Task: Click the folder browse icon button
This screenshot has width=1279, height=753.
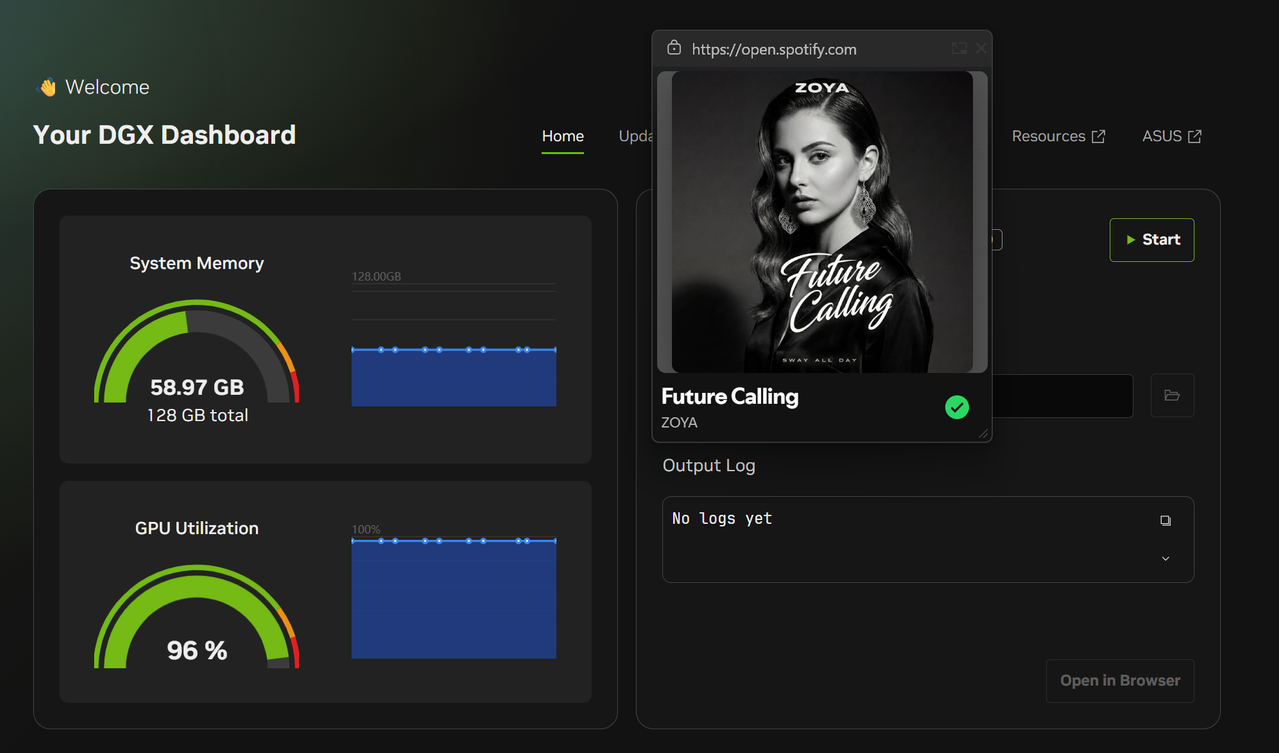Action: (x=1172, y=396)
